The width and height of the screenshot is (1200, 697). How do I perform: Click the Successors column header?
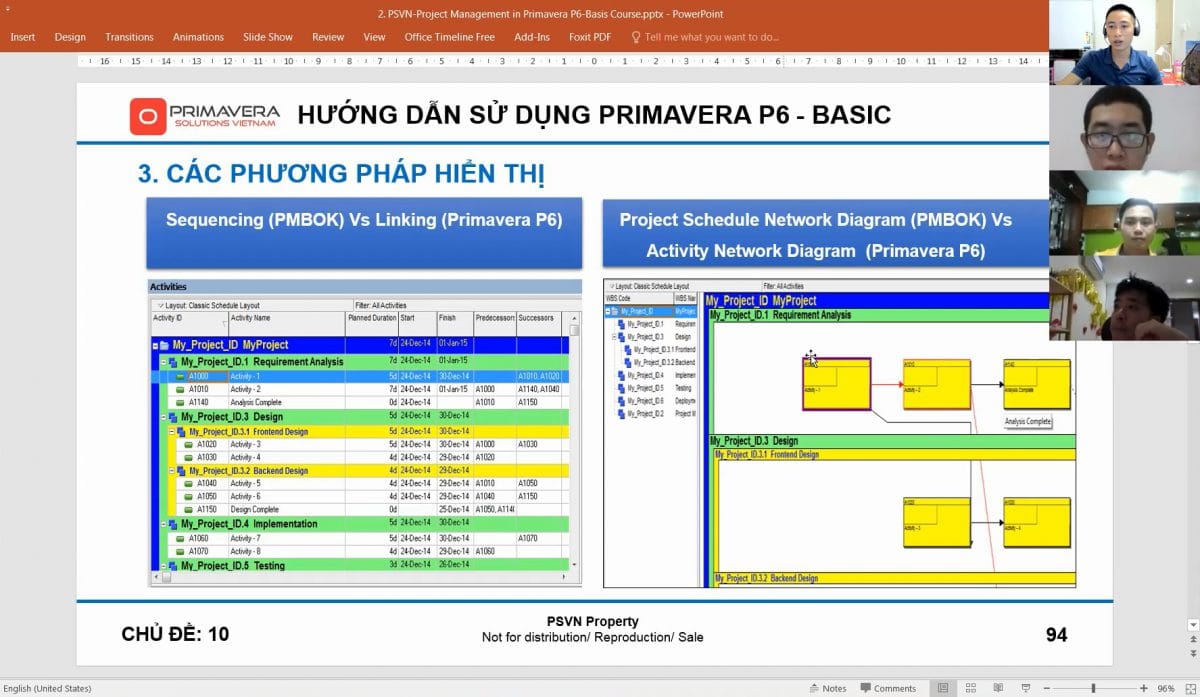click(541, 322)
